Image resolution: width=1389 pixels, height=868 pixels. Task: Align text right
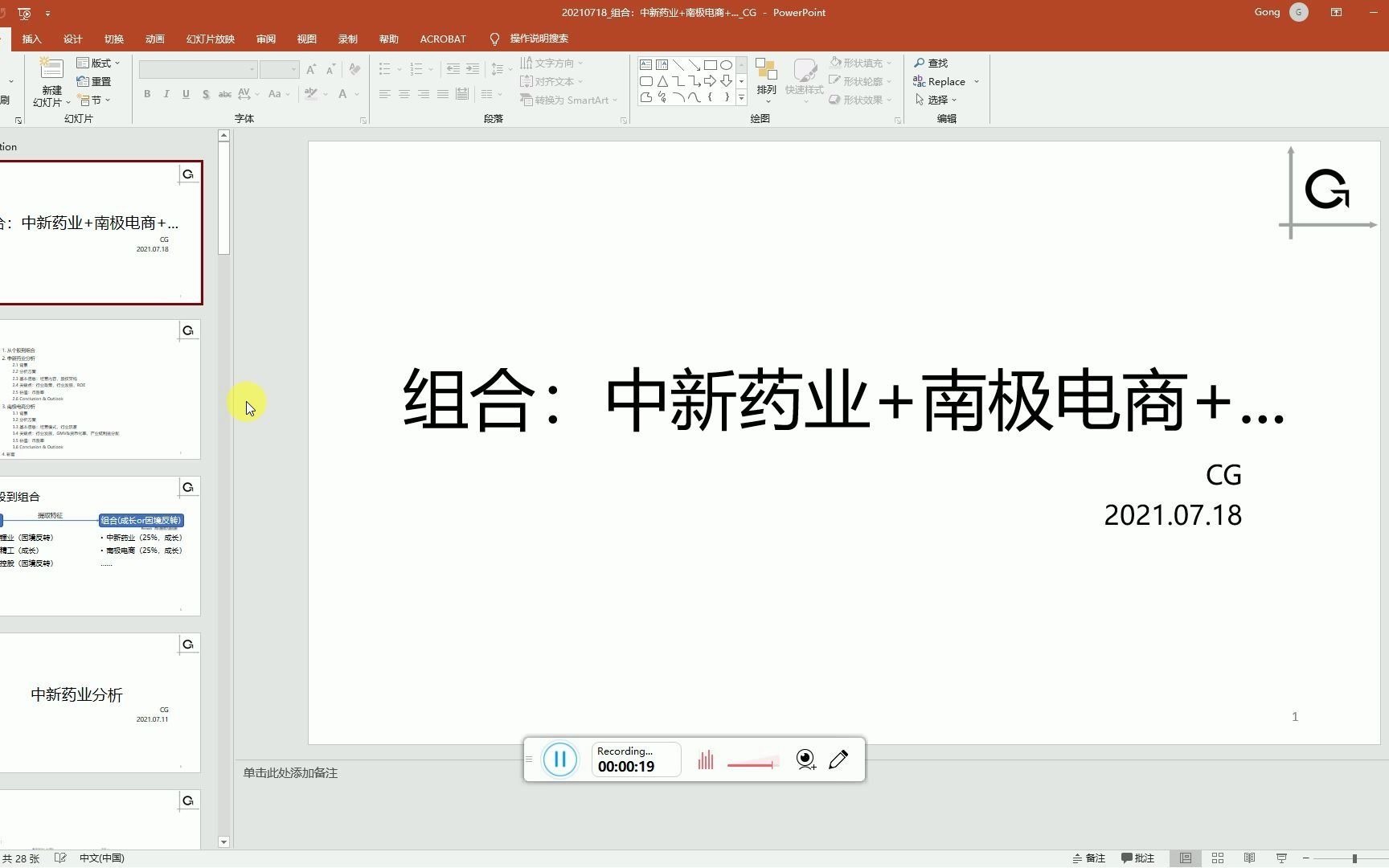click(424, 94)
